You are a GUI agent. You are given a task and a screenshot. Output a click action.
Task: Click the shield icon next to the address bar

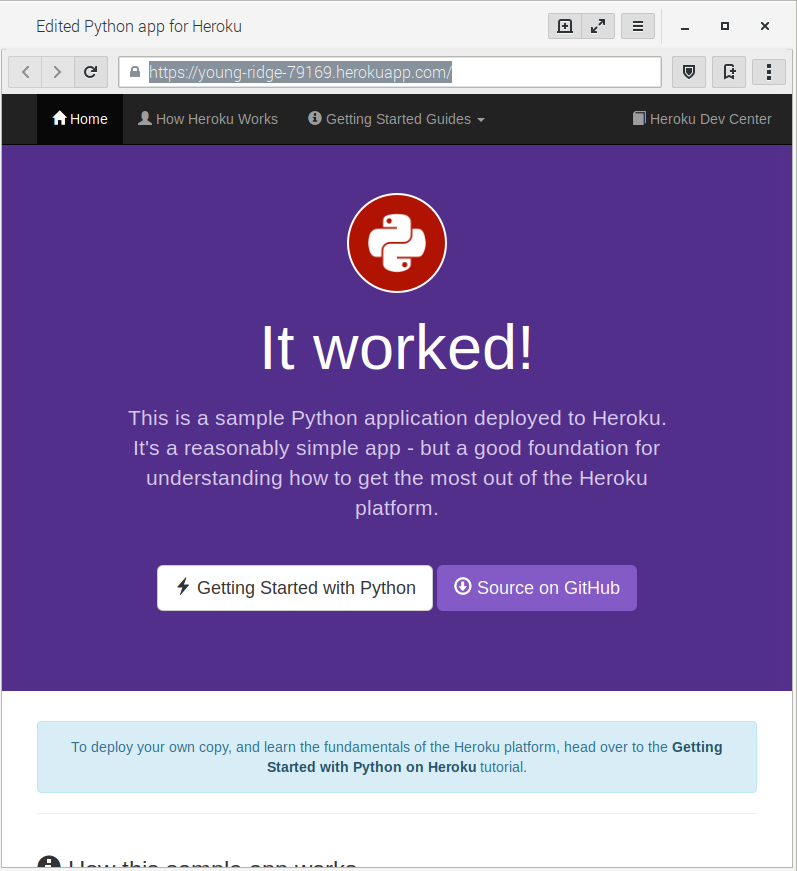[688, 72]
